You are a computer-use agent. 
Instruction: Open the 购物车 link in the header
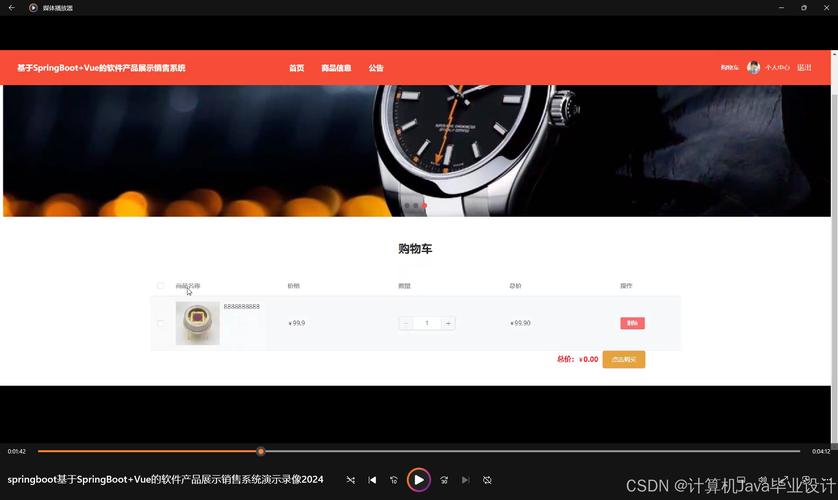click(730, 67)
